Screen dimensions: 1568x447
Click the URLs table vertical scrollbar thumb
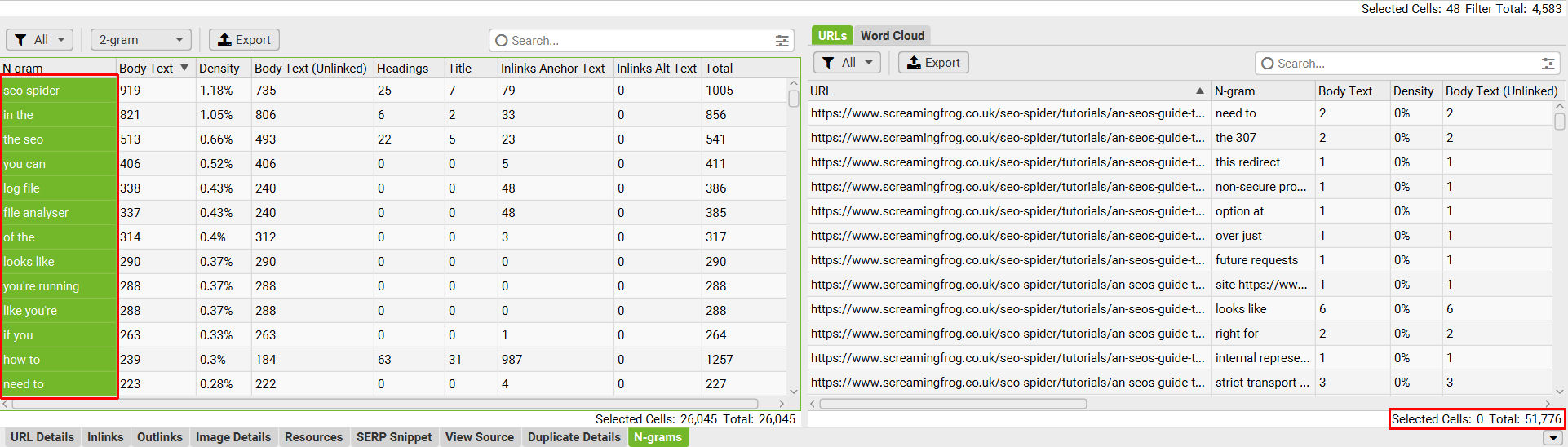pos(1560,122)
